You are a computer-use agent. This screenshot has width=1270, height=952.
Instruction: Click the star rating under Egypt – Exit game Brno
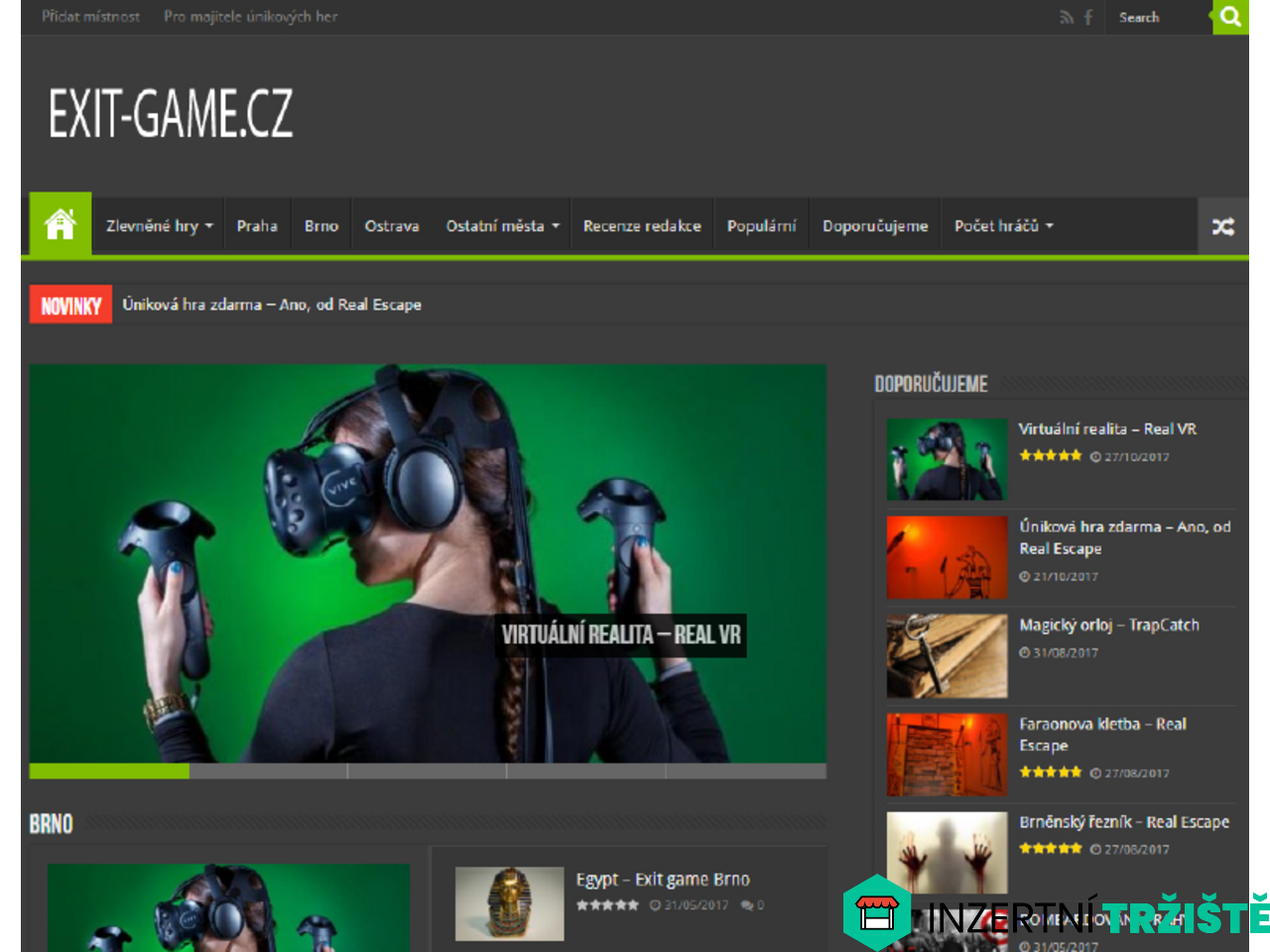pos(607,905)
